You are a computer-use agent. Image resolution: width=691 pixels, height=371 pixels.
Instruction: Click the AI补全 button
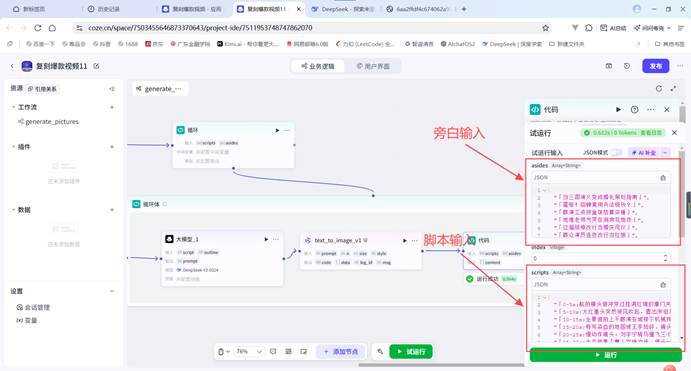[x=643, y=152]
